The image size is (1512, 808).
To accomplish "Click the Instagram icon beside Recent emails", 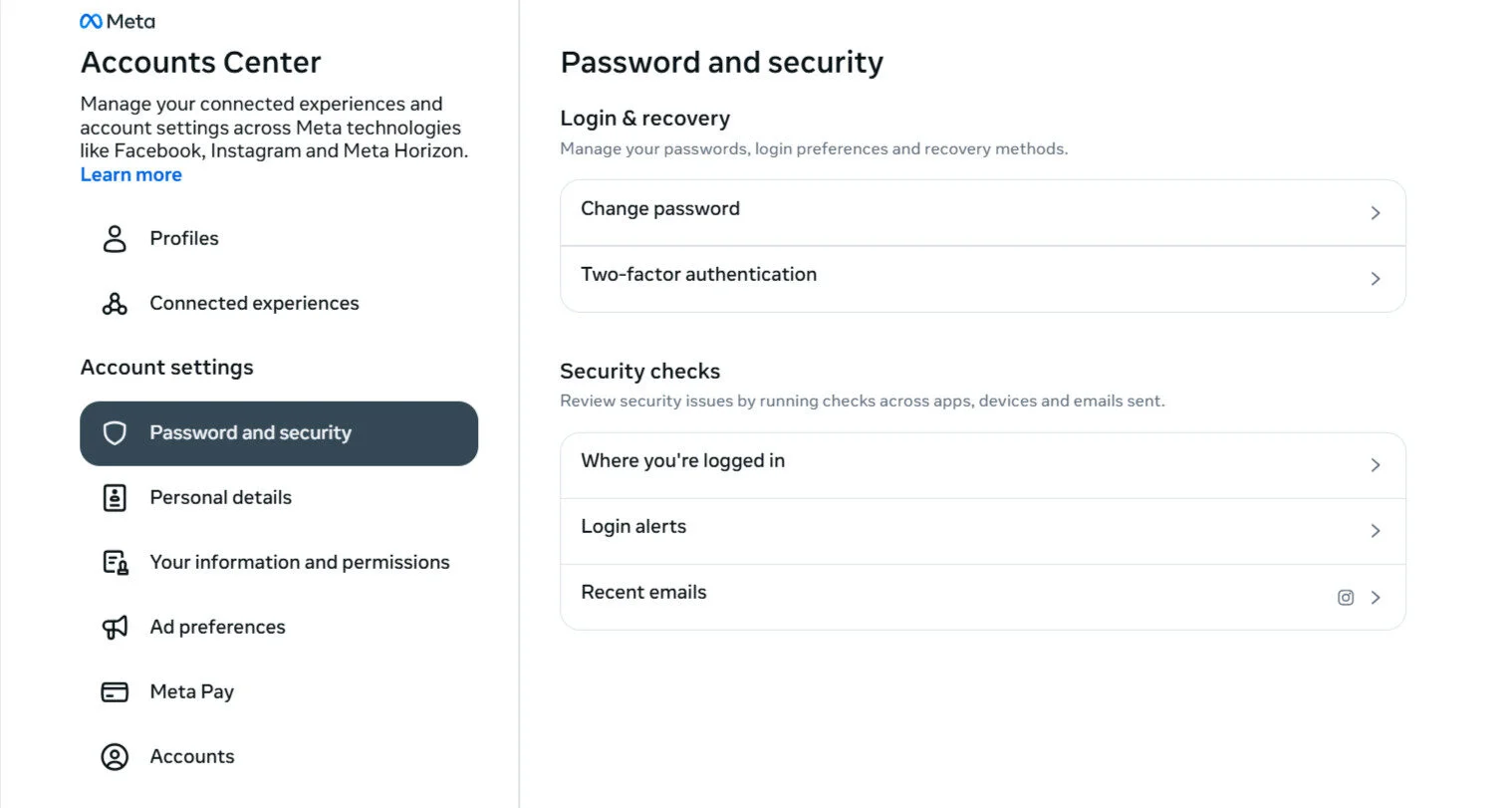I will point(1346,597).
